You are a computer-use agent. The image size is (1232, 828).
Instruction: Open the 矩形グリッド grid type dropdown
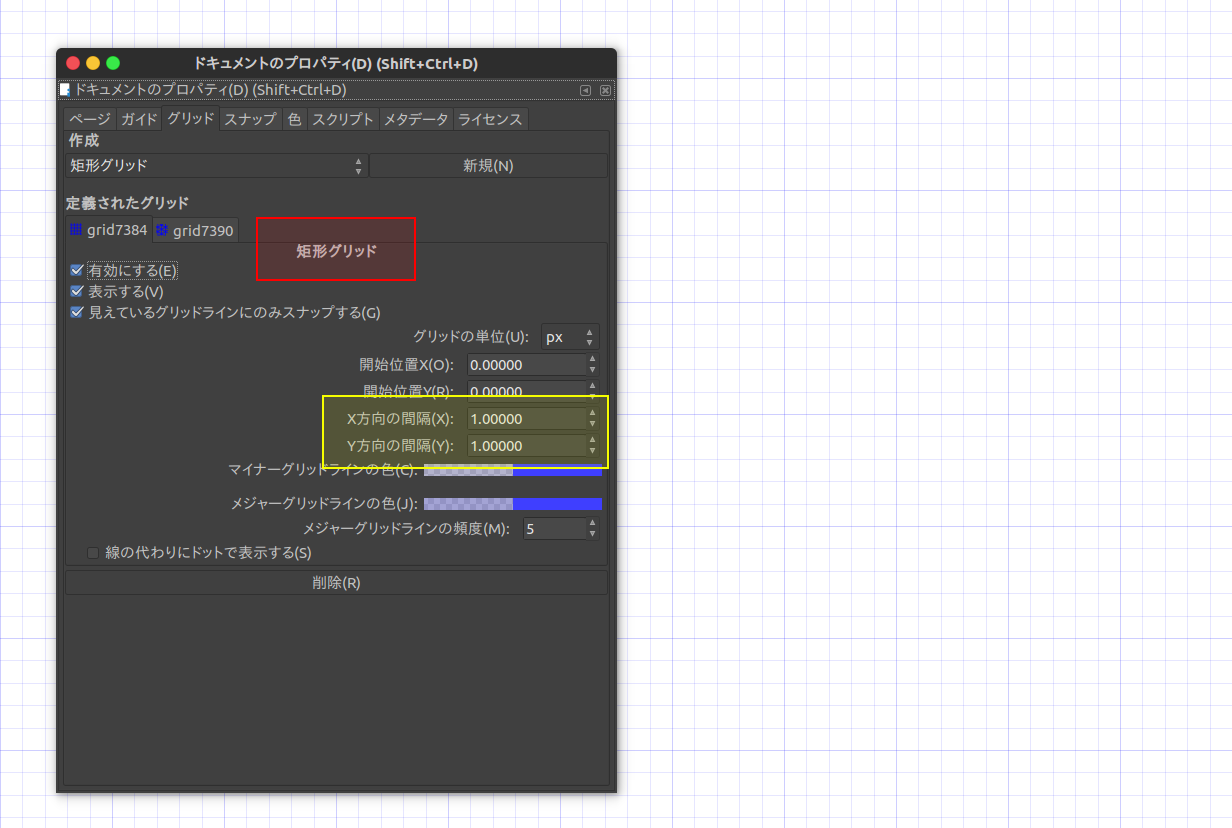[x=216, y=166]
